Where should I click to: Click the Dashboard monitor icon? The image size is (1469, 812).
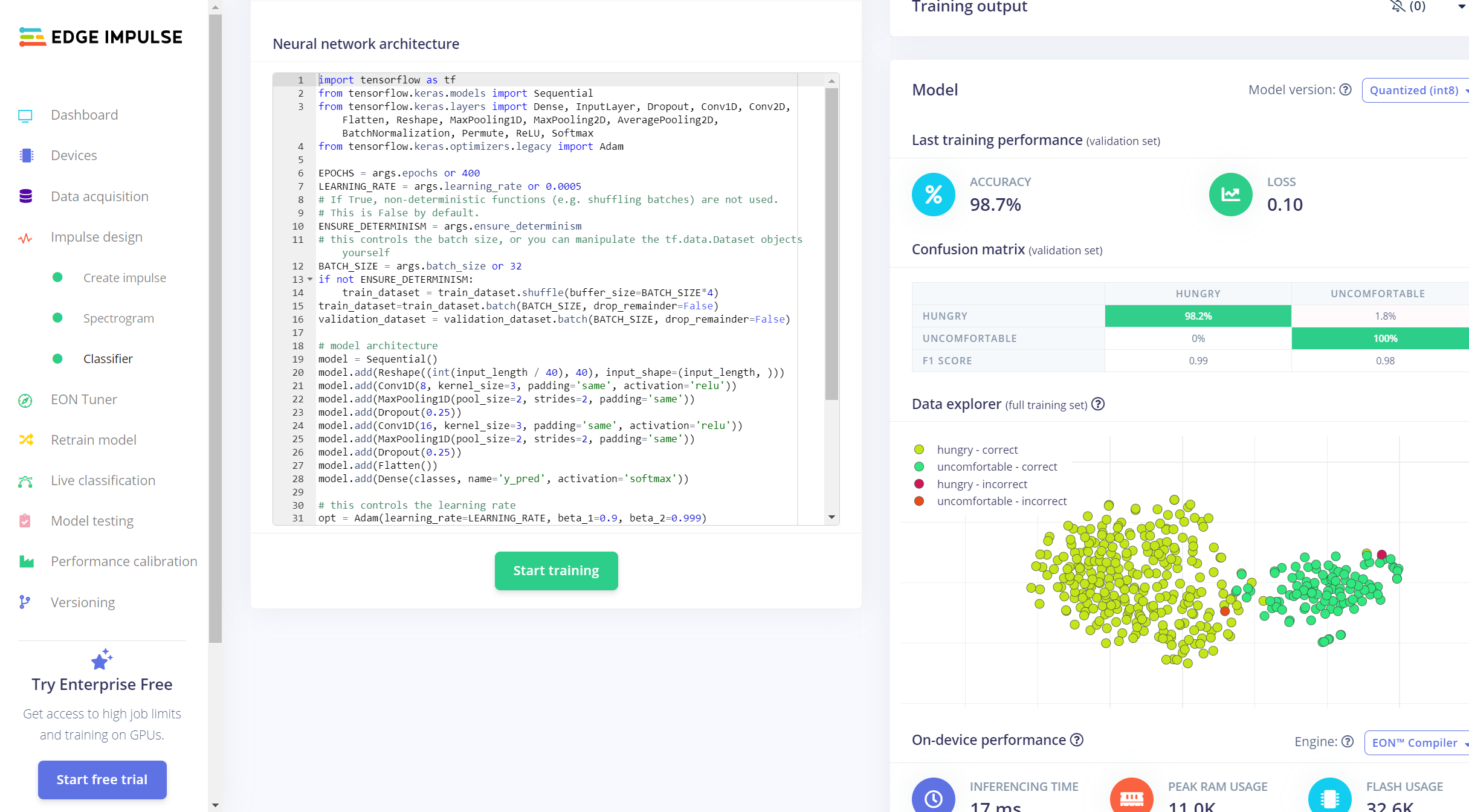point(25,115)
